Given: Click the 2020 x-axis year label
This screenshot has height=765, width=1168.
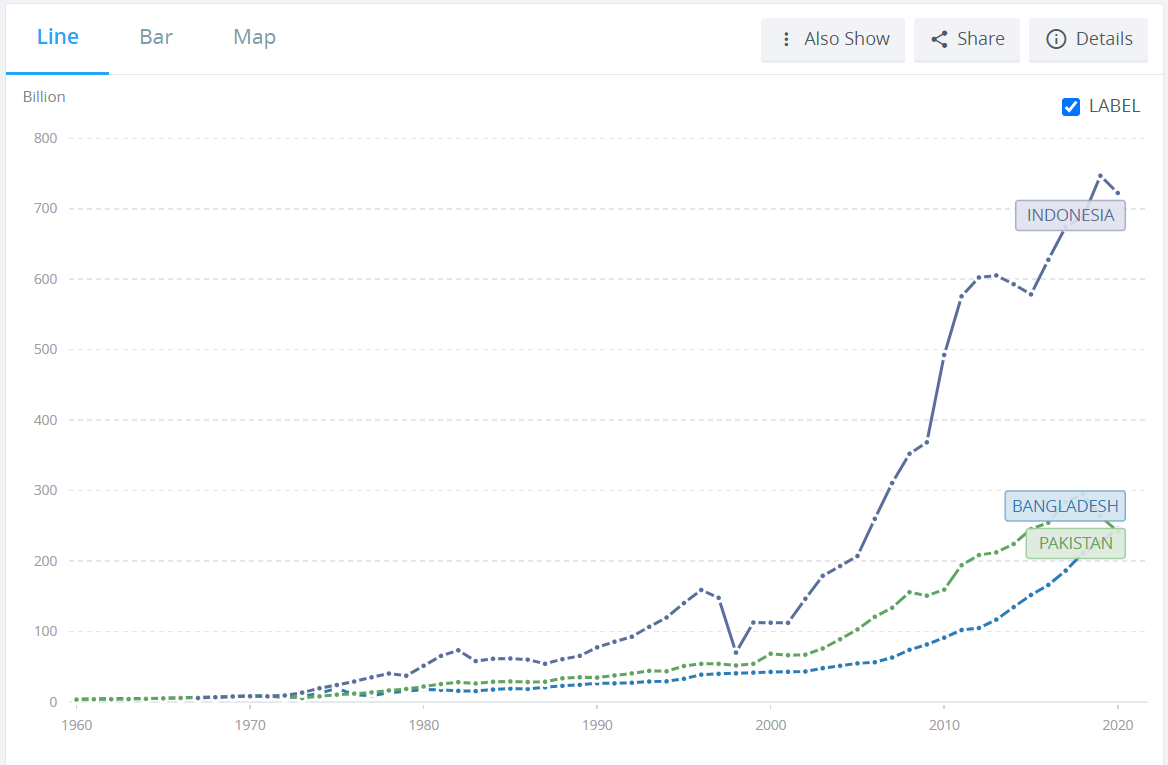Looking at the screenshot, I should (1117, 725).
